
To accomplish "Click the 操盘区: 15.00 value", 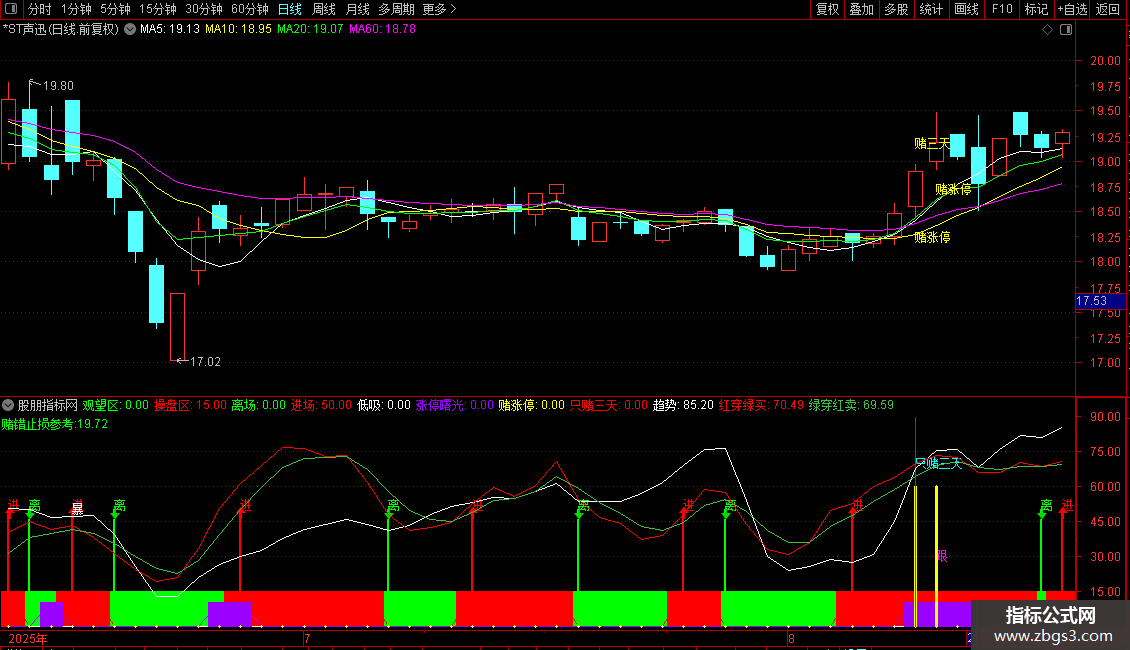I will tap(190, 406).
